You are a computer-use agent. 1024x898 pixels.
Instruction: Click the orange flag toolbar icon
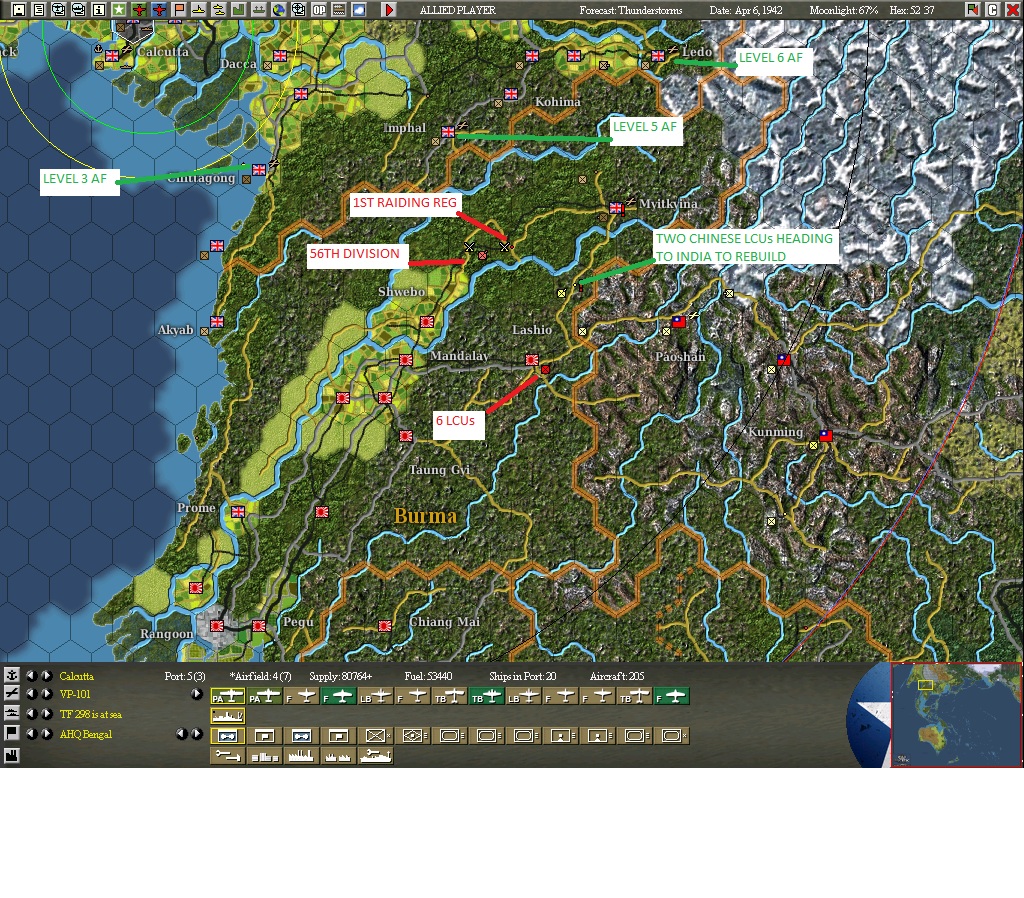pos(179,10)
